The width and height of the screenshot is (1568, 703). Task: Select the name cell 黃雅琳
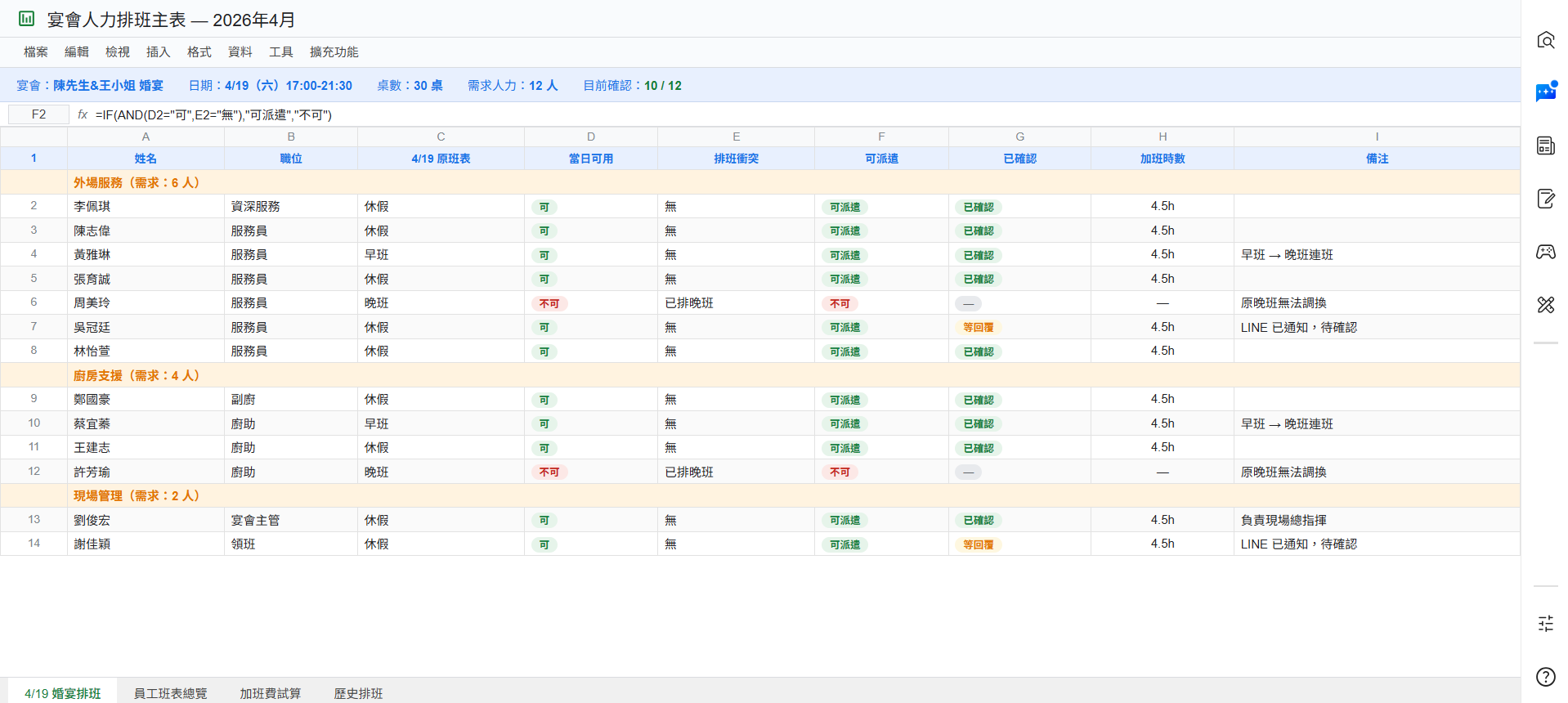click(146, 254)
